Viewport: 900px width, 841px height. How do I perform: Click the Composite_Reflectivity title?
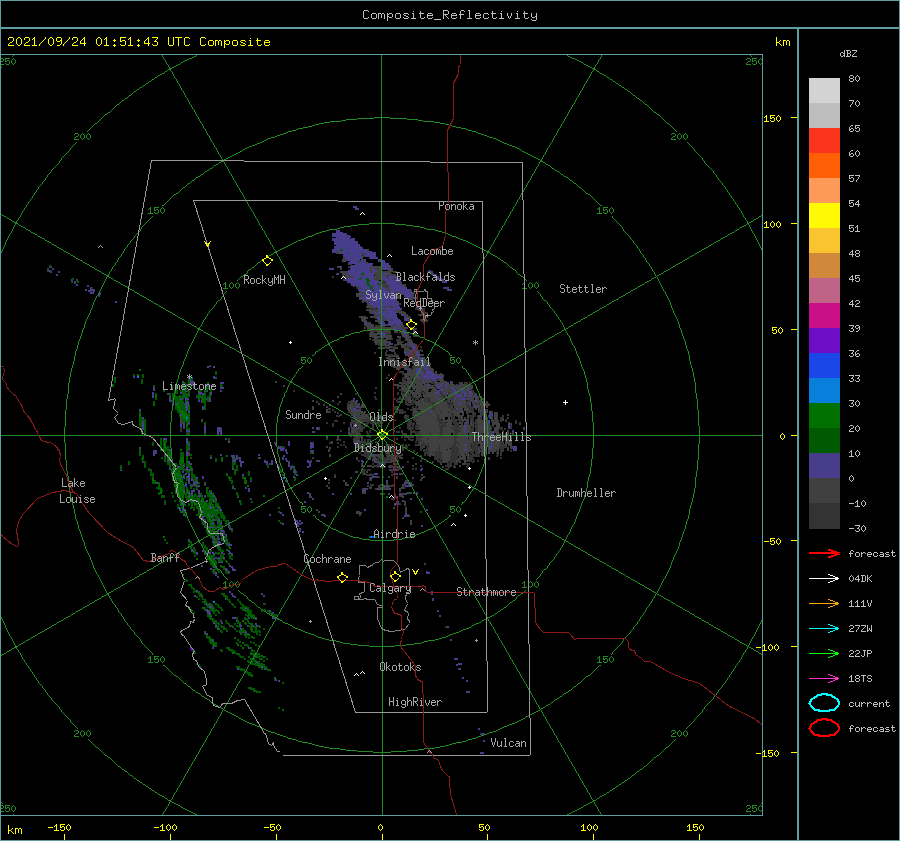tap(450, 15)
